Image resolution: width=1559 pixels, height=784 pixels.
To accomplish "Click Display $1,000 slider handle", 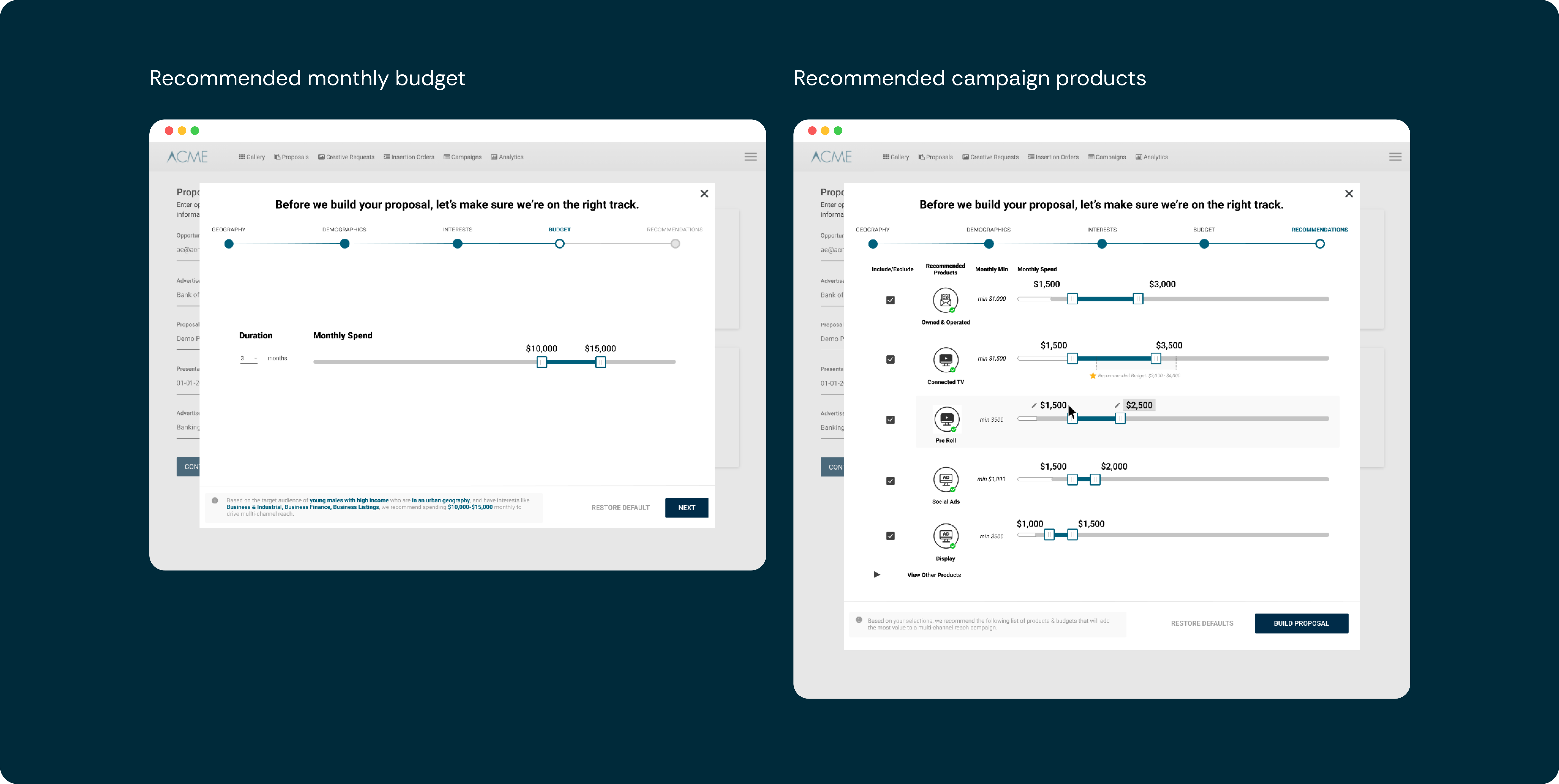I will tap(1049, 535).
